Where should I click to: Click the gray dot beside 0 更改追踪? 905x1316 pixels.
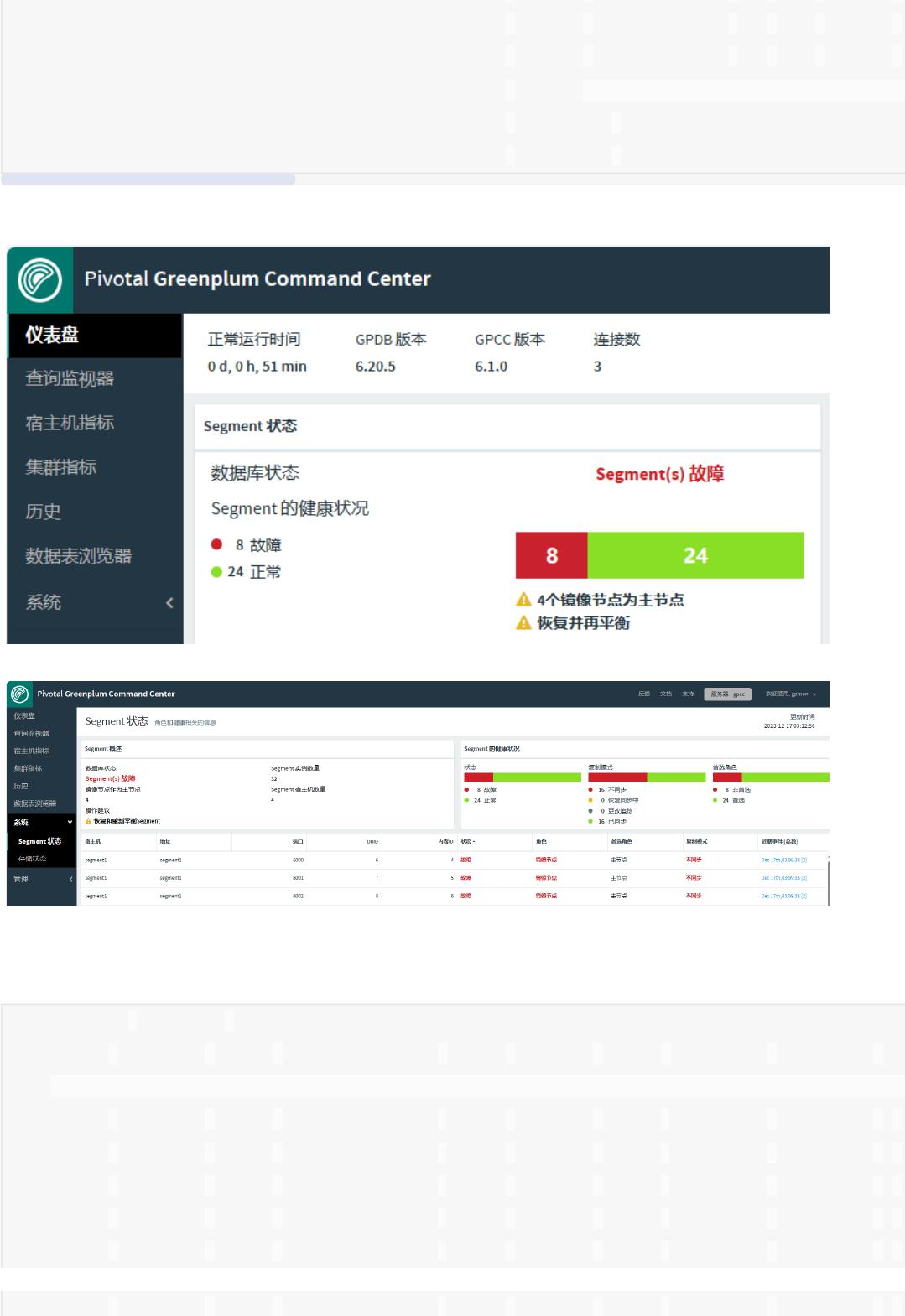tap(590, 811)
